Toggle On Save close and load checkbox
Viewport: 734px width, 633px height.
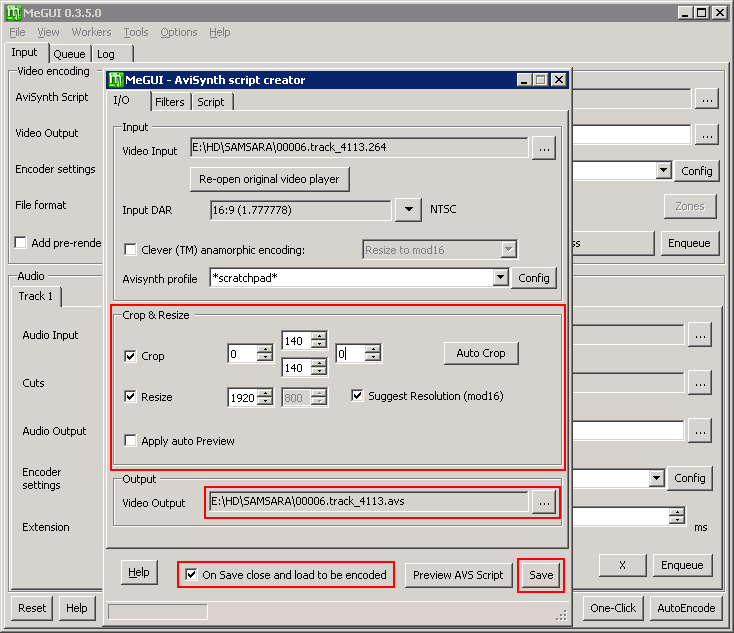[192, 575]
